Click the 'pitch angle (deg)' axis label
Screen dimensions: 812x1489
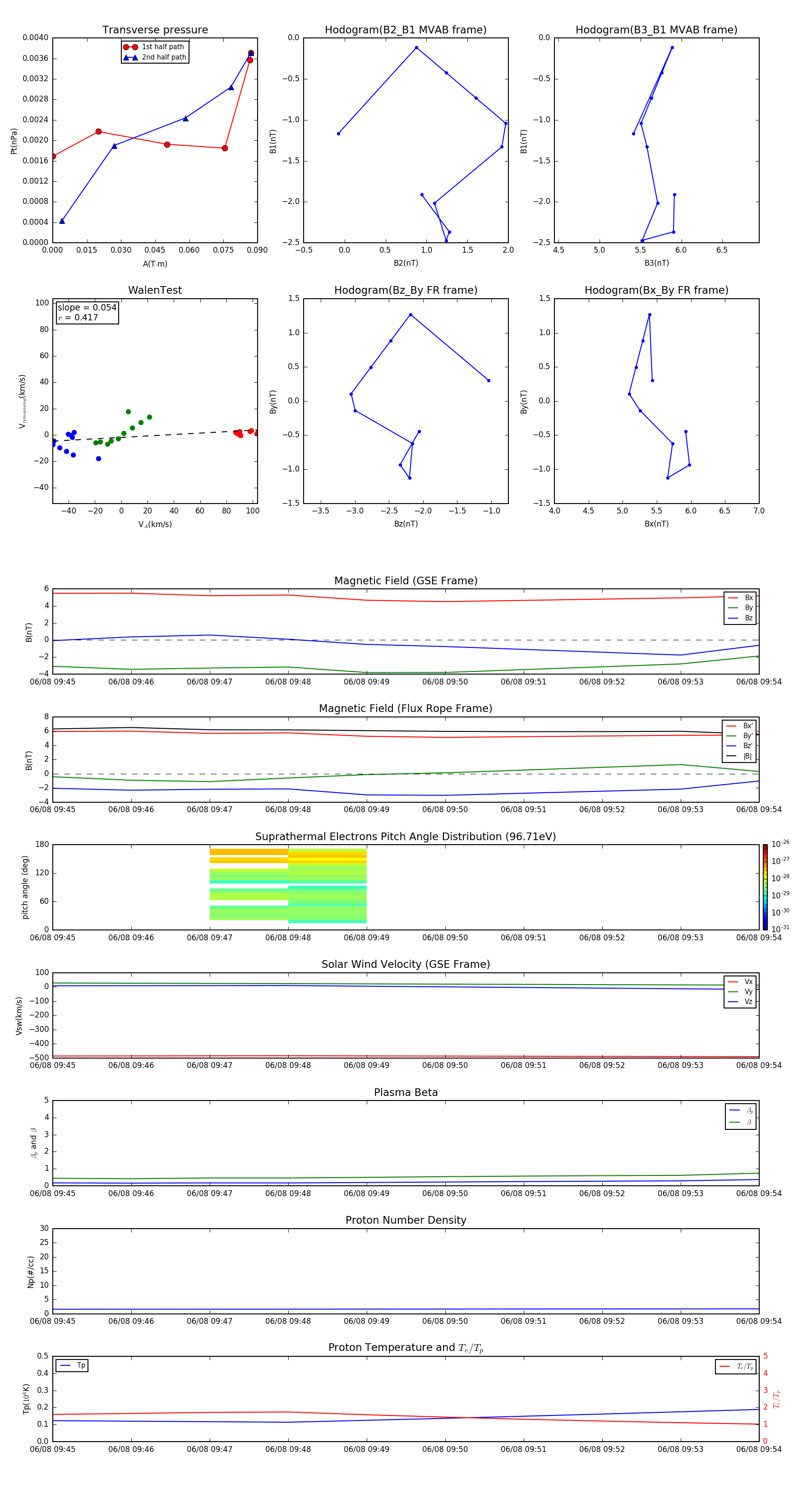tap(25, 887)
